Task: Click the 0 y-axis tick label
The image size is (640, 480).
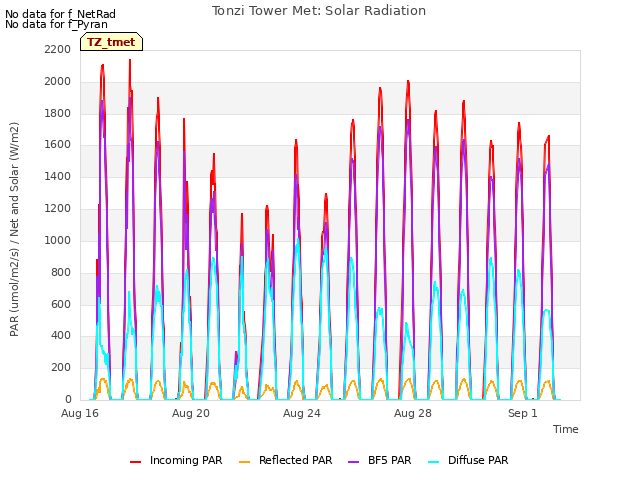Action: pos(68,400)
